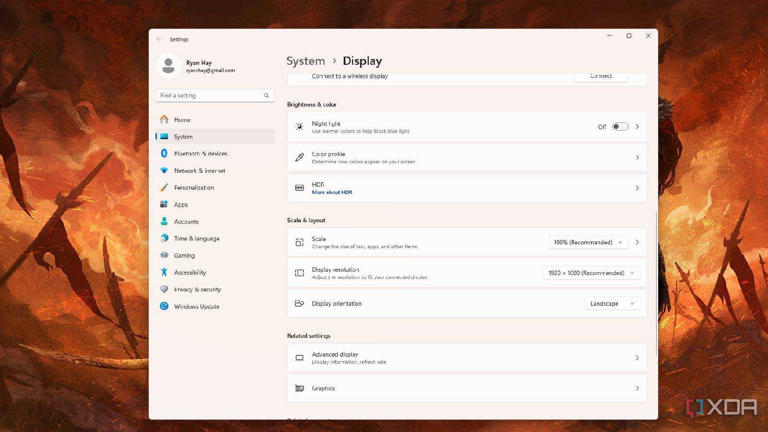Click the System breadcrumb link
The image size is (768, 432).
pyautogui.click(x=305, y=61)
